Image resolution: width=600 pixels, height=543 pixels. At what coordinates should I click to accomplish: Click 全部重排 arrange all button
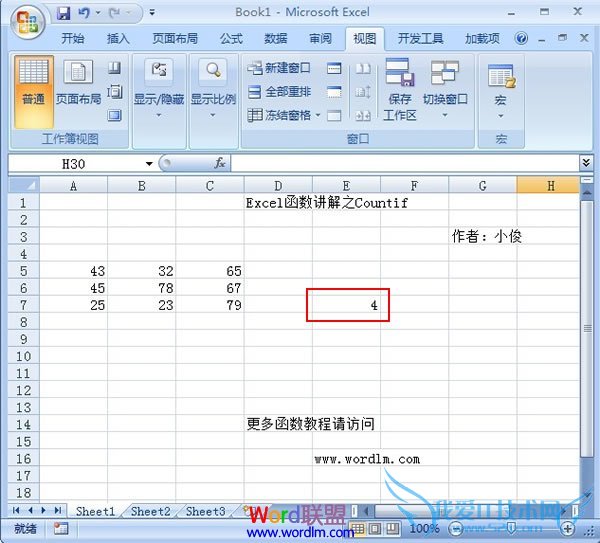[x=279, y=92]
